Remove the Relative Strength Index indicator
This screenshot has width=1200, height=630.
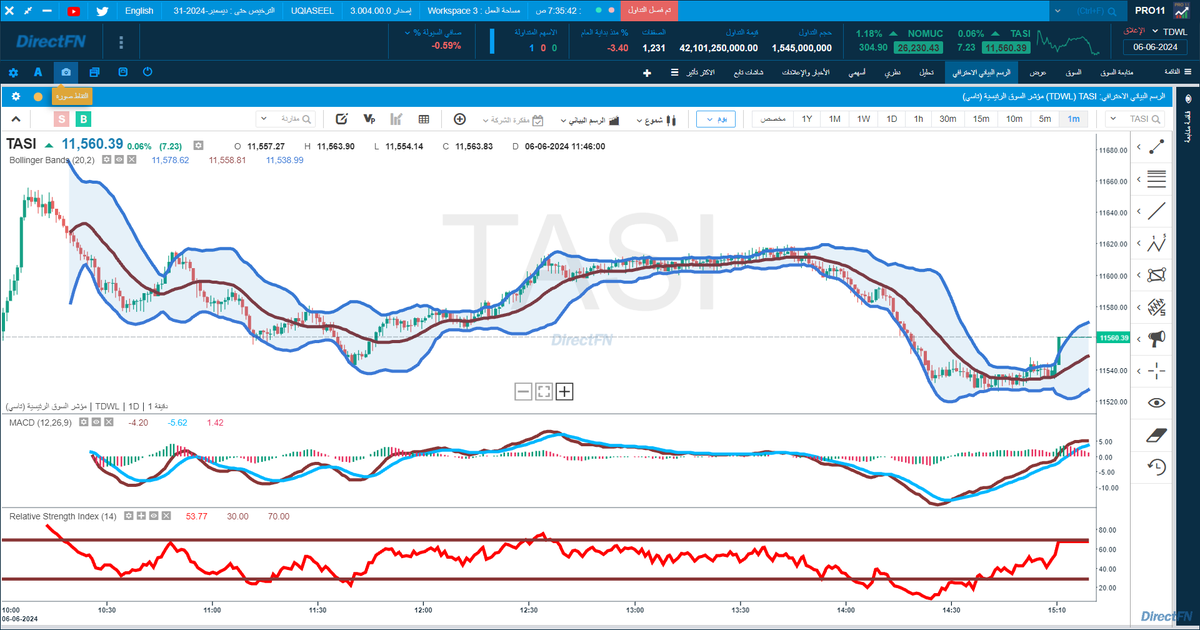pyautogui.click(x=166, y=517)
